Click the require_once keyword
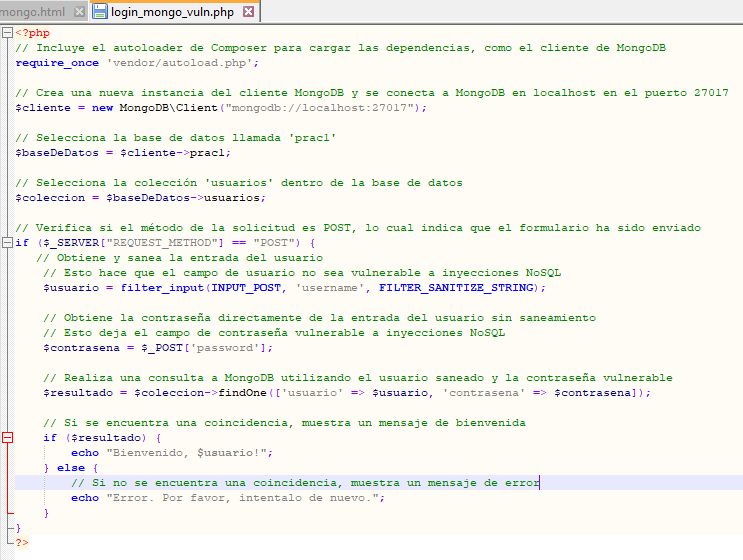The width and height of the screenshot is (743, 560). pos(57,63)
